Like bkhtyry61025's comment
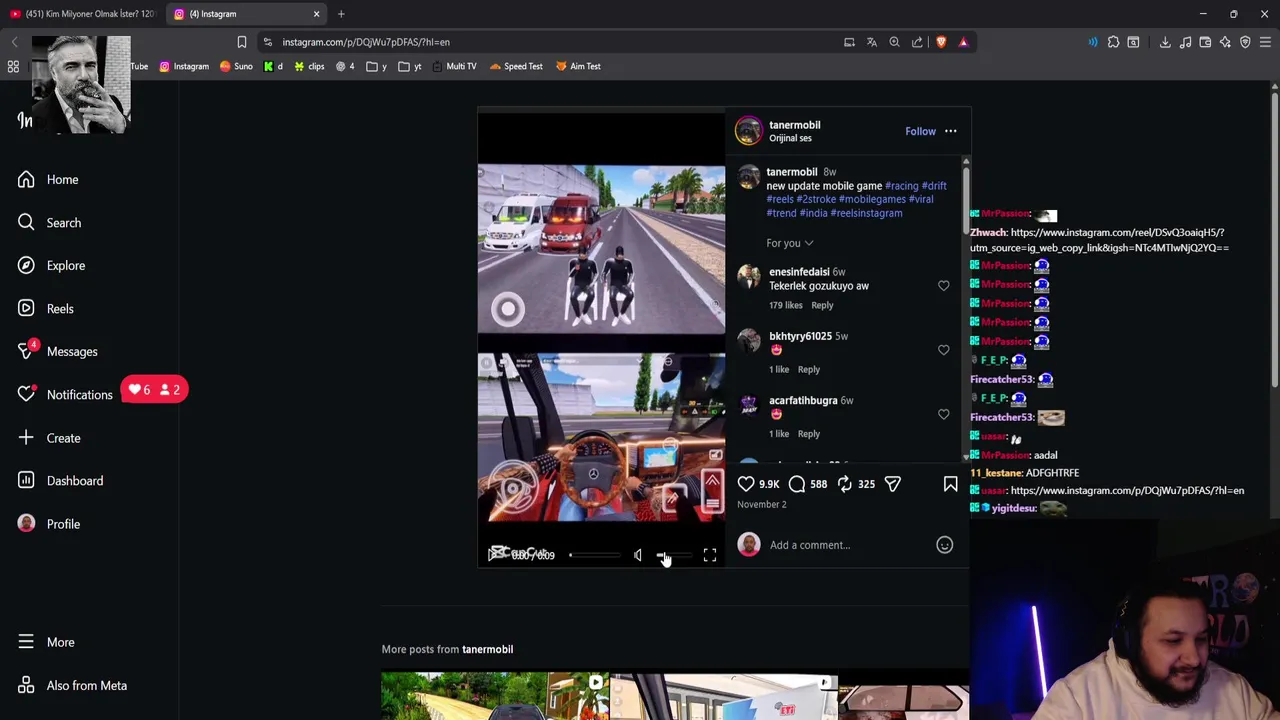 point(943,350)
